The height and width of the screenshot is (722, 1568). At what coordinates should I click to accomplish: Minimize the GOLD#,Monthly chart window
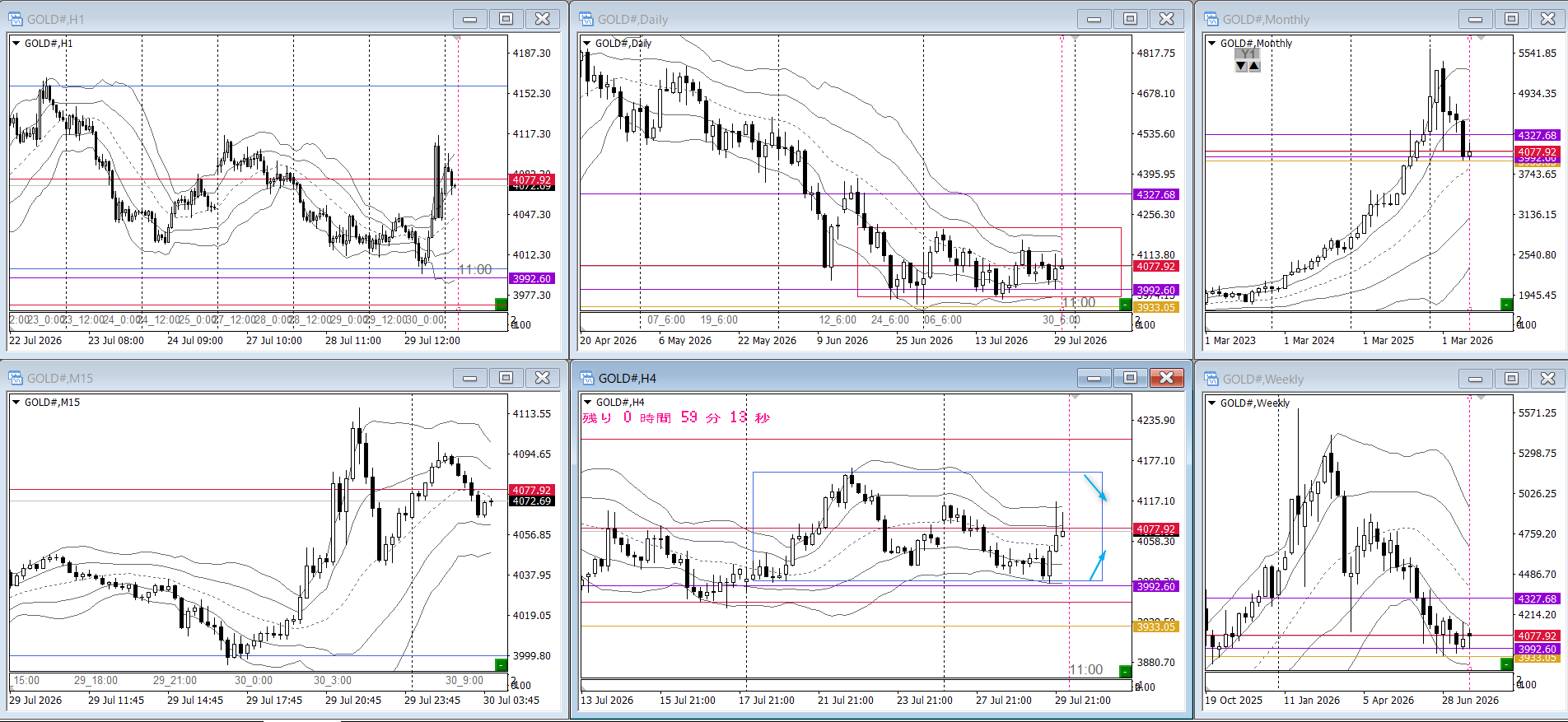[x=1475, y=19]
